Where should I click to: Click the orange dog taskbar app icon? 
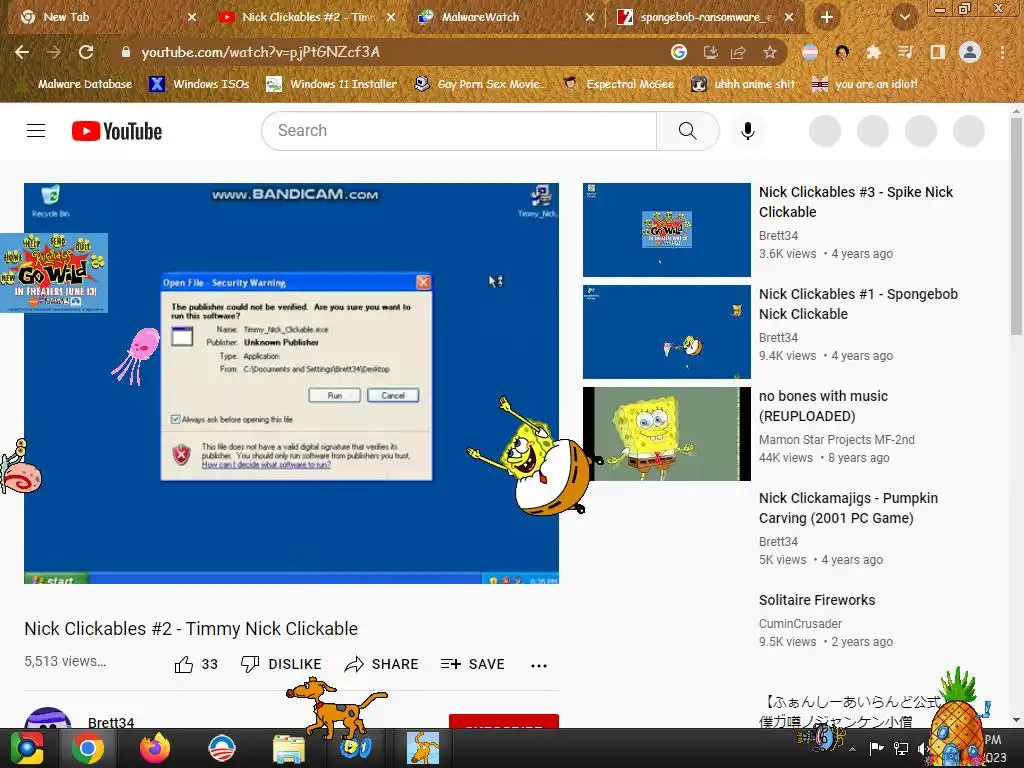[x=423, y=748]
